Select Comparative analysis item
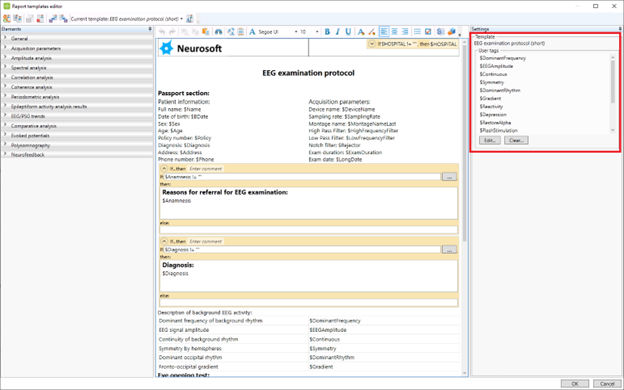The width and height of the screenshot is (624, 390). tap(77, 126)
